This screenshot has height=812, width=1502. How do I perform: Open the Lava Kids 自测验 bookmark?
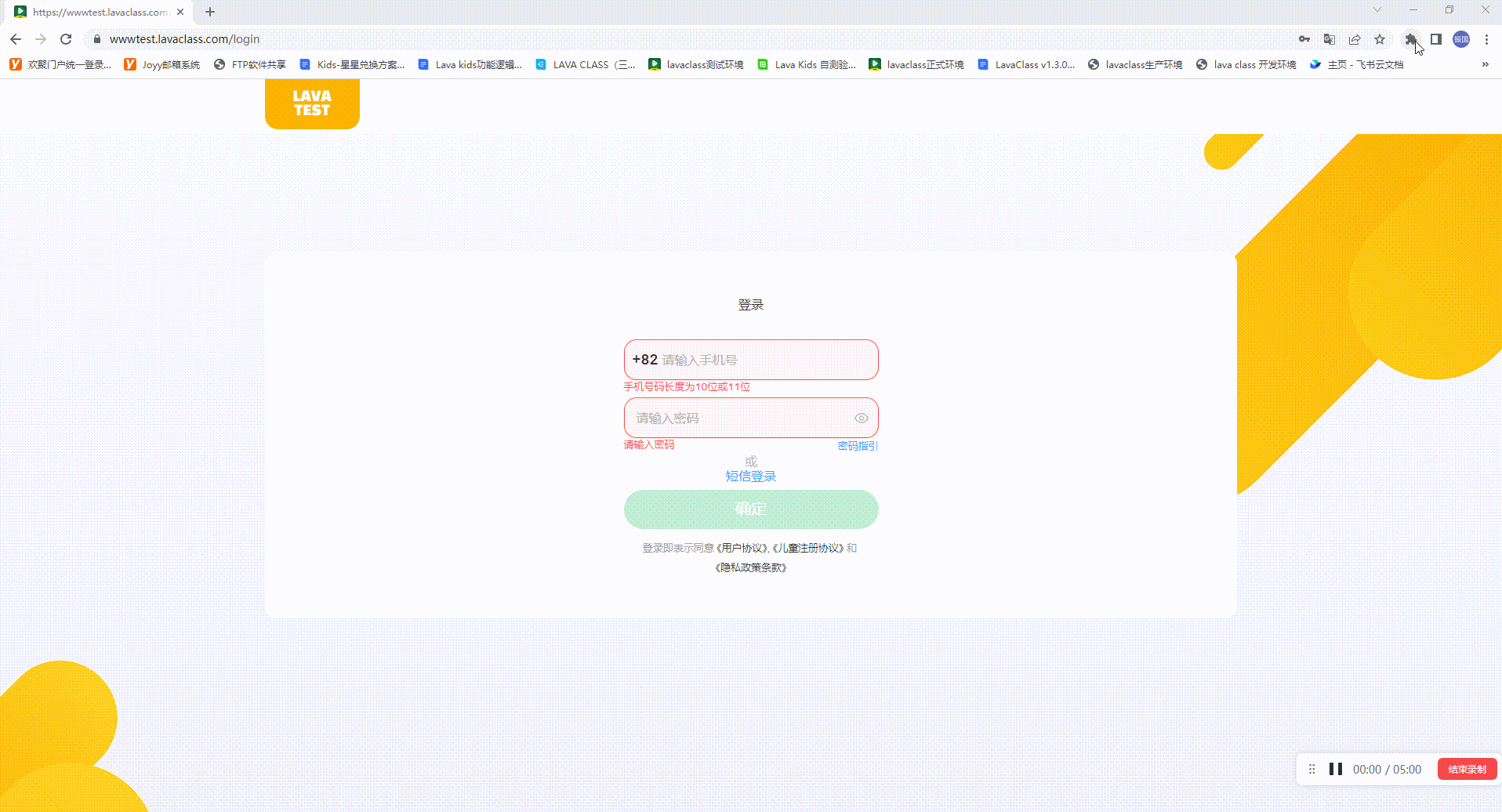[807, 64]
